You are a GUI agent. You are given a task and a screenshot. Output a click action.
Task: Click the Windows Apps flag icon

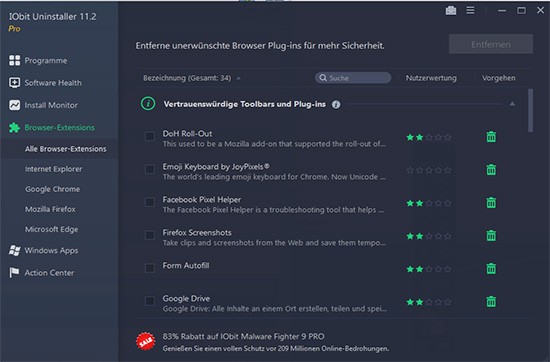[x=14, y=250]
